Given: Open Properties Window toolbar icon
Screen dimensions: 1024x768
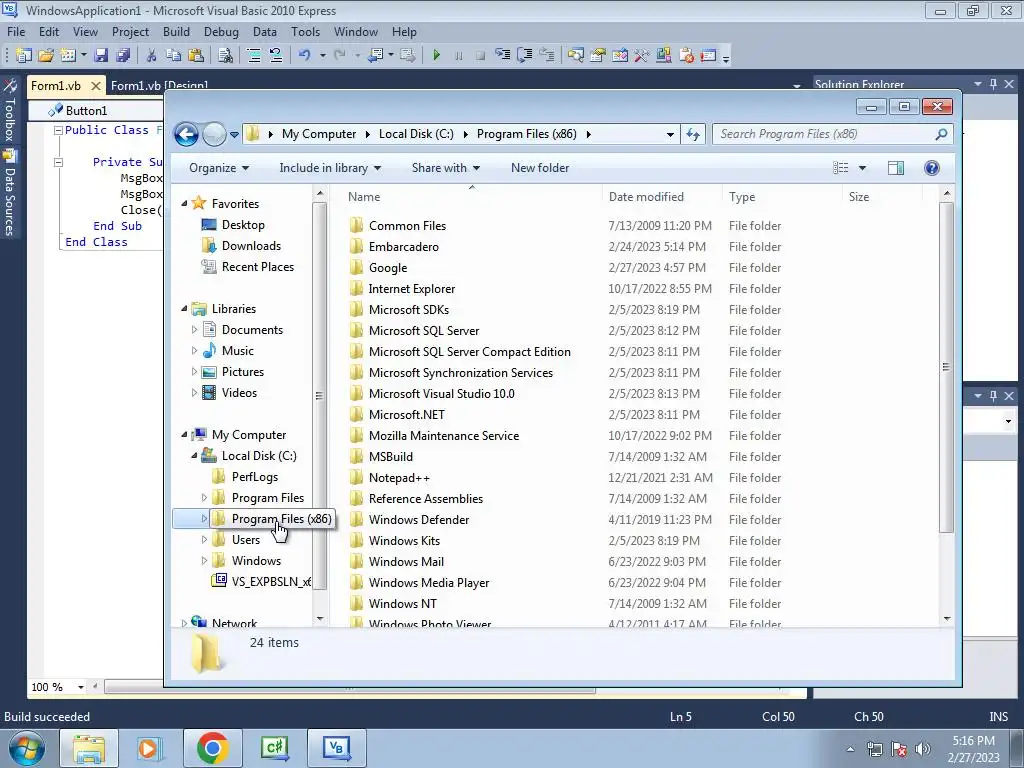Looking at the screenshot, I should point(598,56).
